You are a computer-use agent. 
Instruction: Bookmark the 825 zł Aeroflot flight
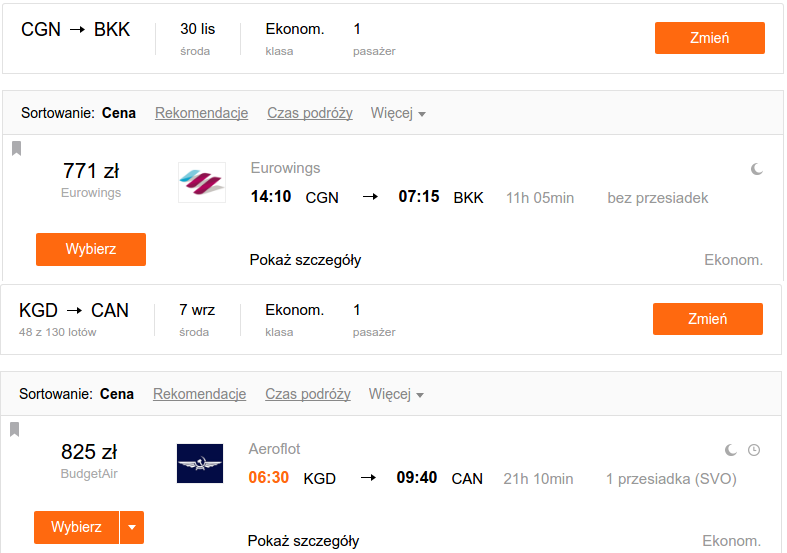point(15,430)
